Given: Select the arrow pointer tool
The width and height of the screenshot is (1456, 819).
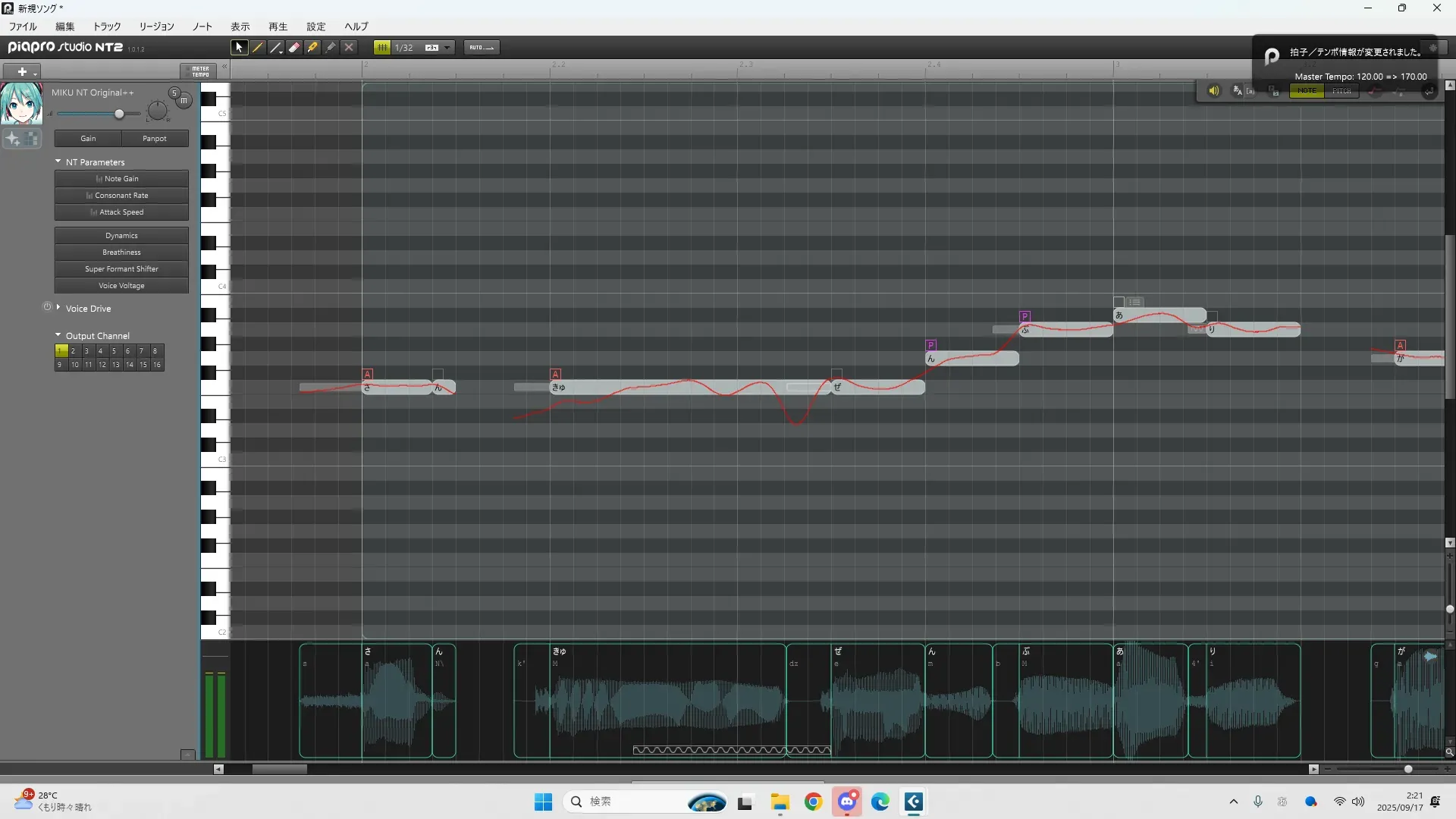Looking at the screenshot, I should 239,47.
